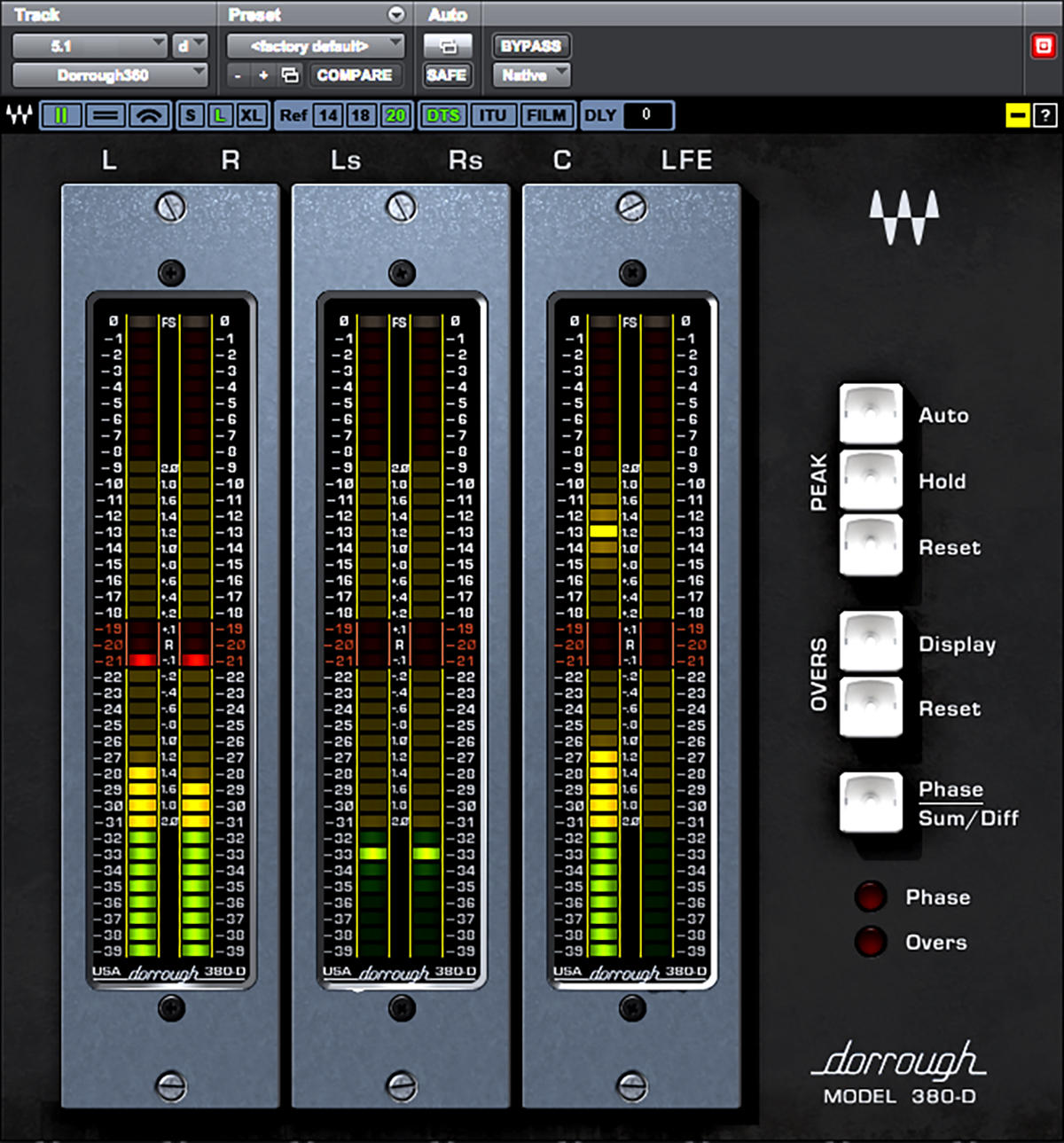The image size is (1064, 1143).
Task: Click the BYPASS button
Action: pyautogui.click(x=531, y=45)
